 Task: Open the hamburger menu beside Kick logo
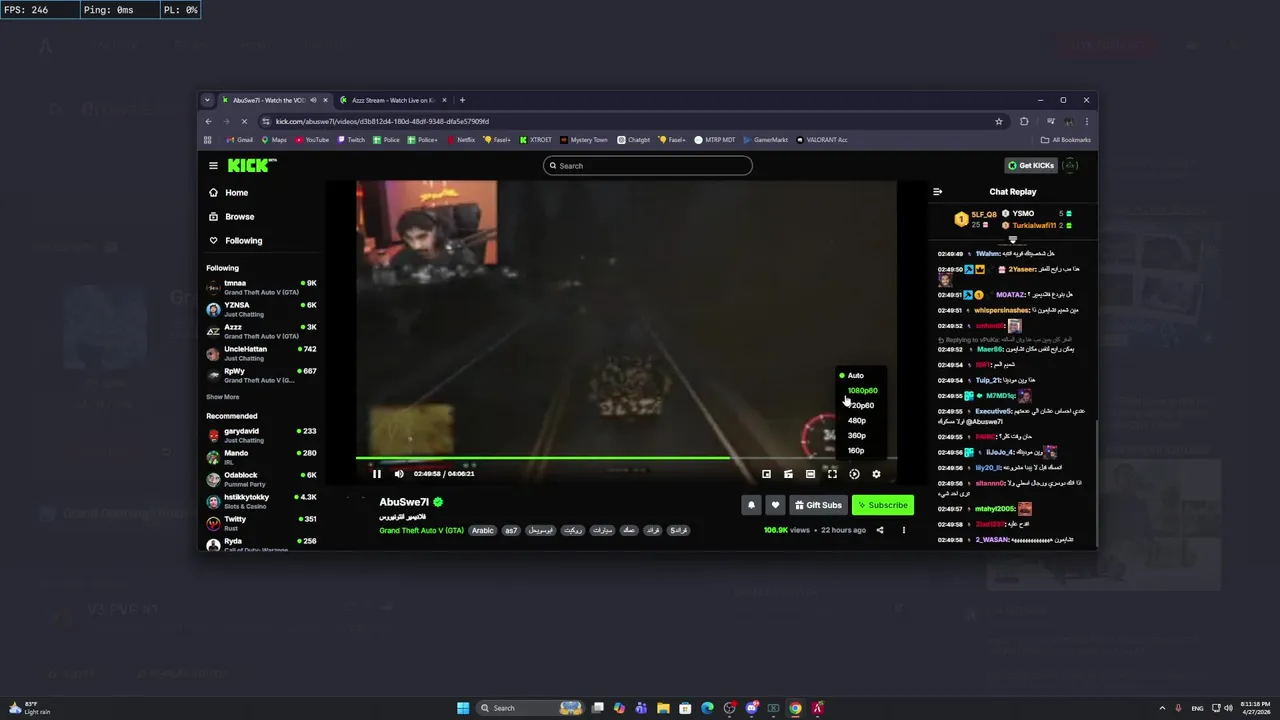pos(213,166)
